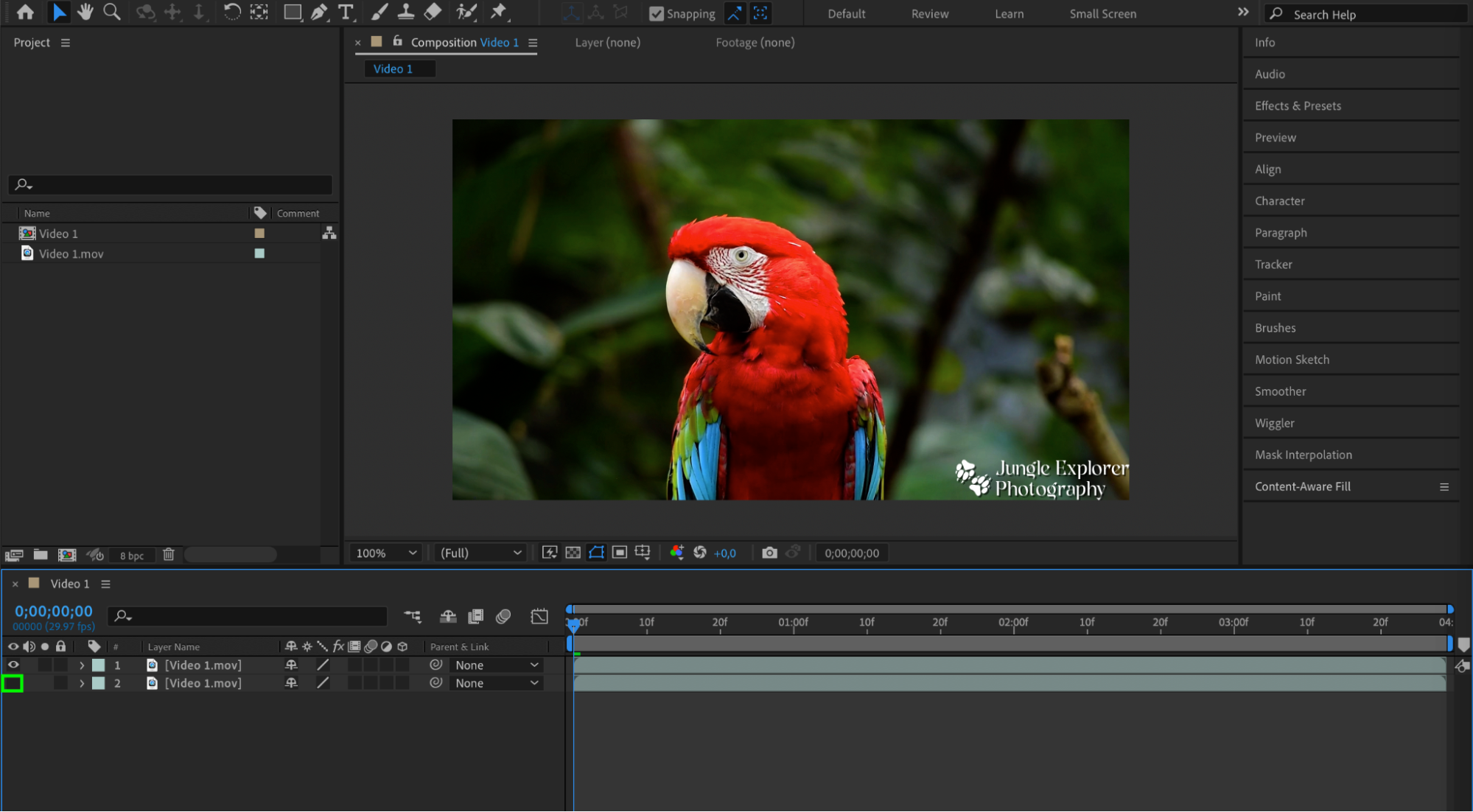Open layer 2 Parent None dropdown
1473x812 pixels.
pos(496,684)
